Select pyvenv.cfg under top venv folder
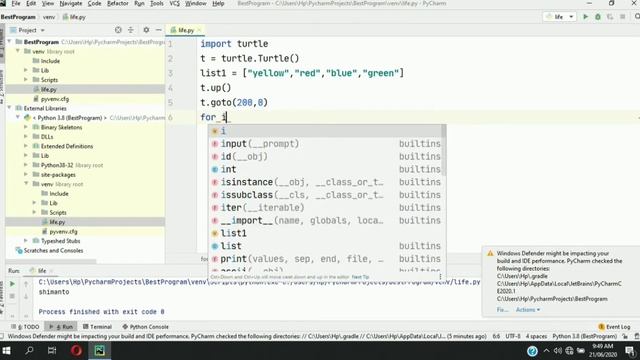 [x=55, y=99]
